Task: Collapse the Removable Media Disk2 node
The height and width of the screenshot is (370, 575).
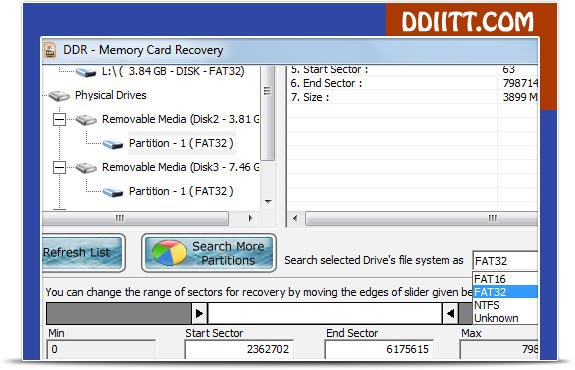Action: (59, 120)
